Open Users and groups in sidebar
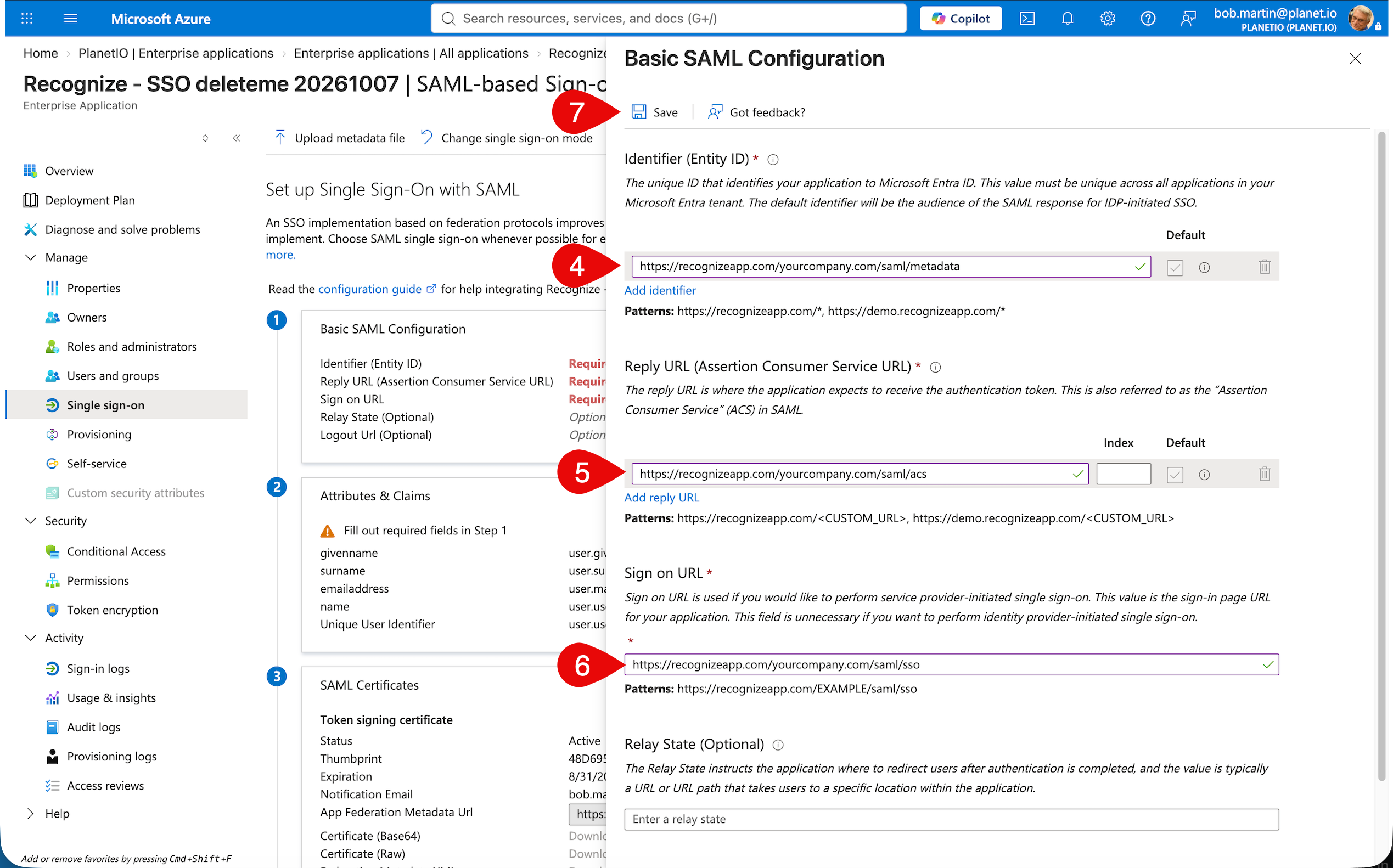The width and height of the screenshot is (1393, 868). [113, 376]
